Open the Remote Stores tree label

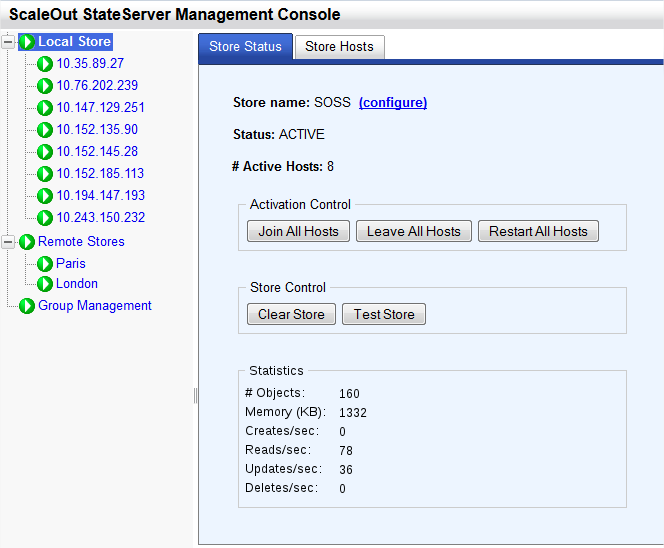click(81, 241)
